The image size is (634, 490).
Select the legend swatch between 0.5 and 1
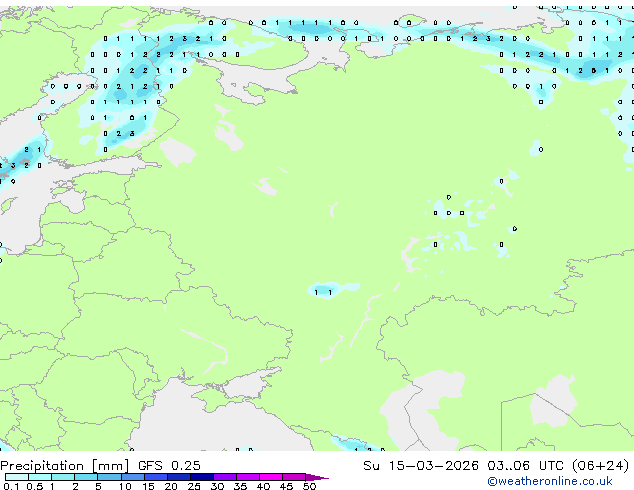40,477
